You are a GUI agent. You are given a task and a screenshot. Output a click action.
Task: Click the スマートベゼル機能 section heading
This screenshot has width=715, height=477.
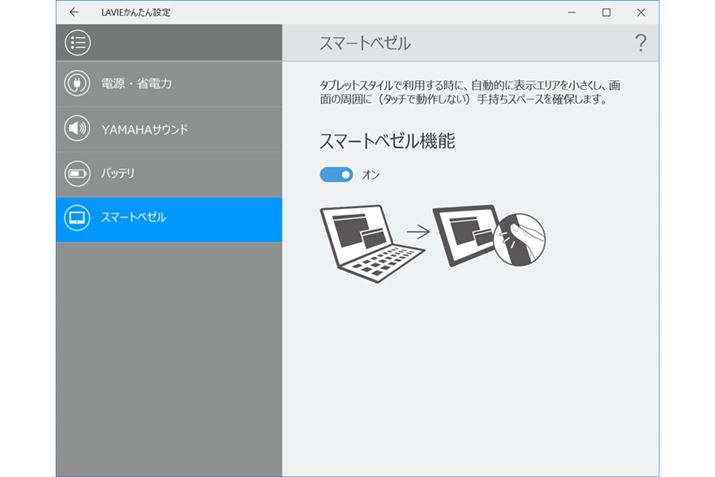pyautogui.click(x=387, y=141)
